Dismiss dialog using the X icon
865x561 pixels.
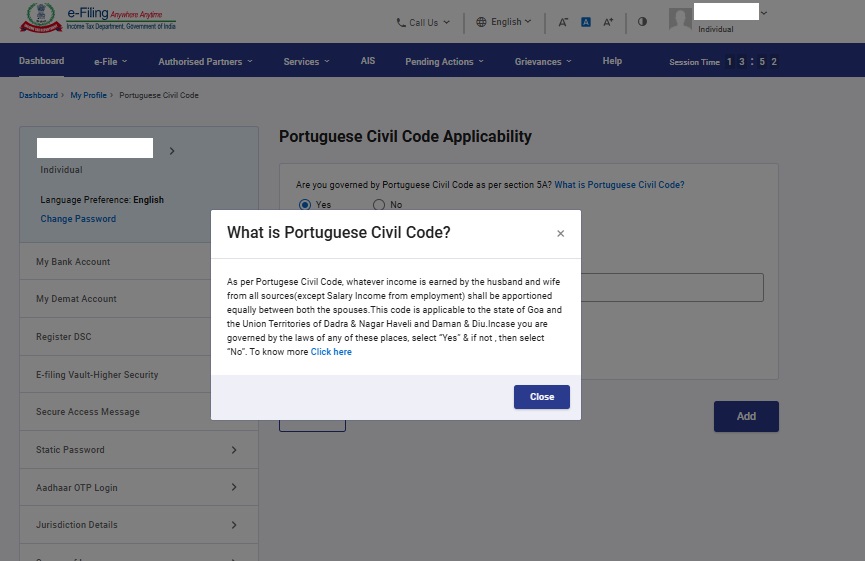pos(560,233)
